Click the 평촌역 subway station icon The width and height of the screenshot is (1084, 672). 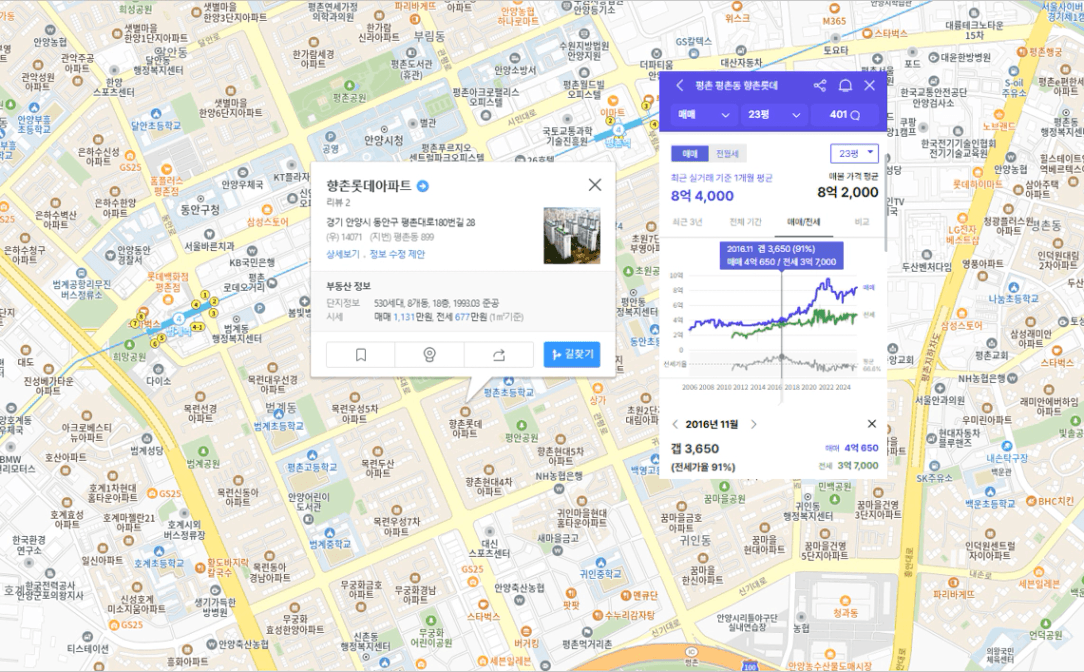(618, 129)
